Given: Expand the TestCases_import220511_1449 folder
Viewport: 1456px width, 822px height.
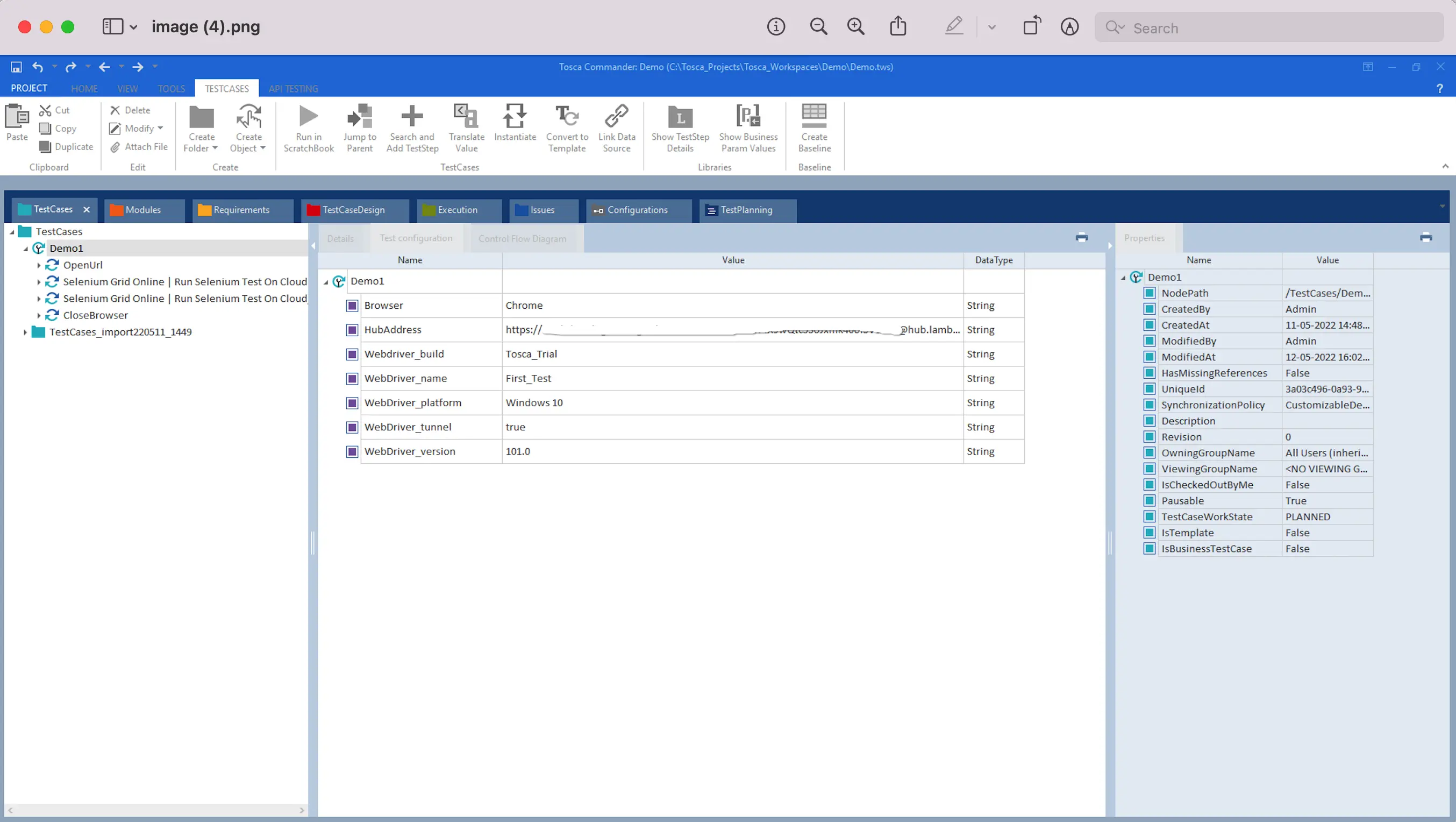Looking at the screenshot, I should 25,332.
